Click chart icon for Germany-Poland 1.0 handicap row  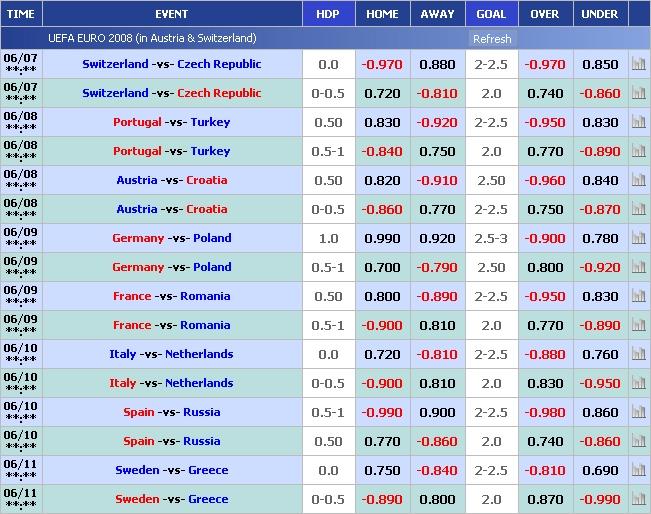[x=638, y=238]
